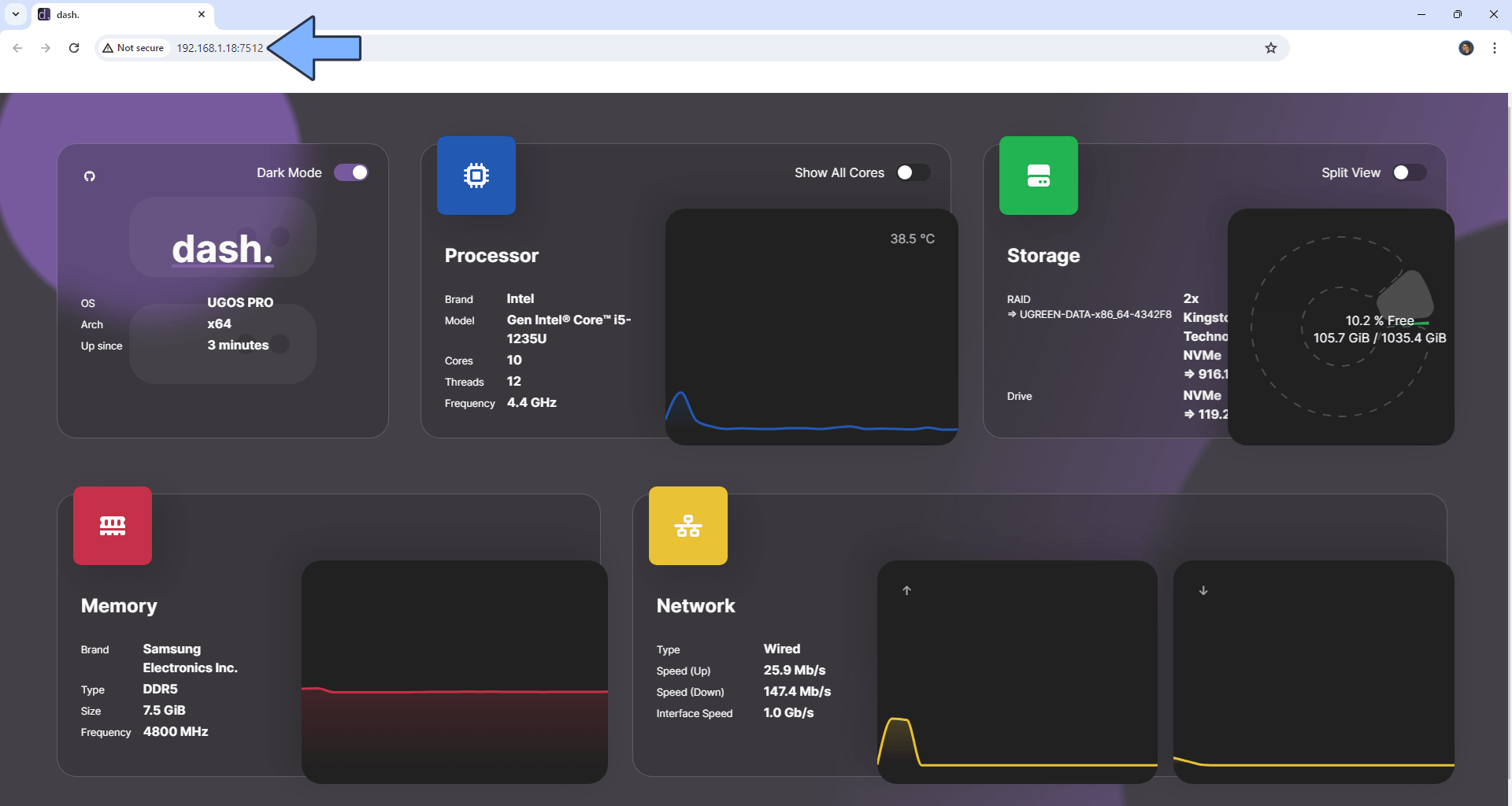Open the tab search dropdown arrow
The height and width of the screenshot is (806, 1512).
(x=16, y=14)
